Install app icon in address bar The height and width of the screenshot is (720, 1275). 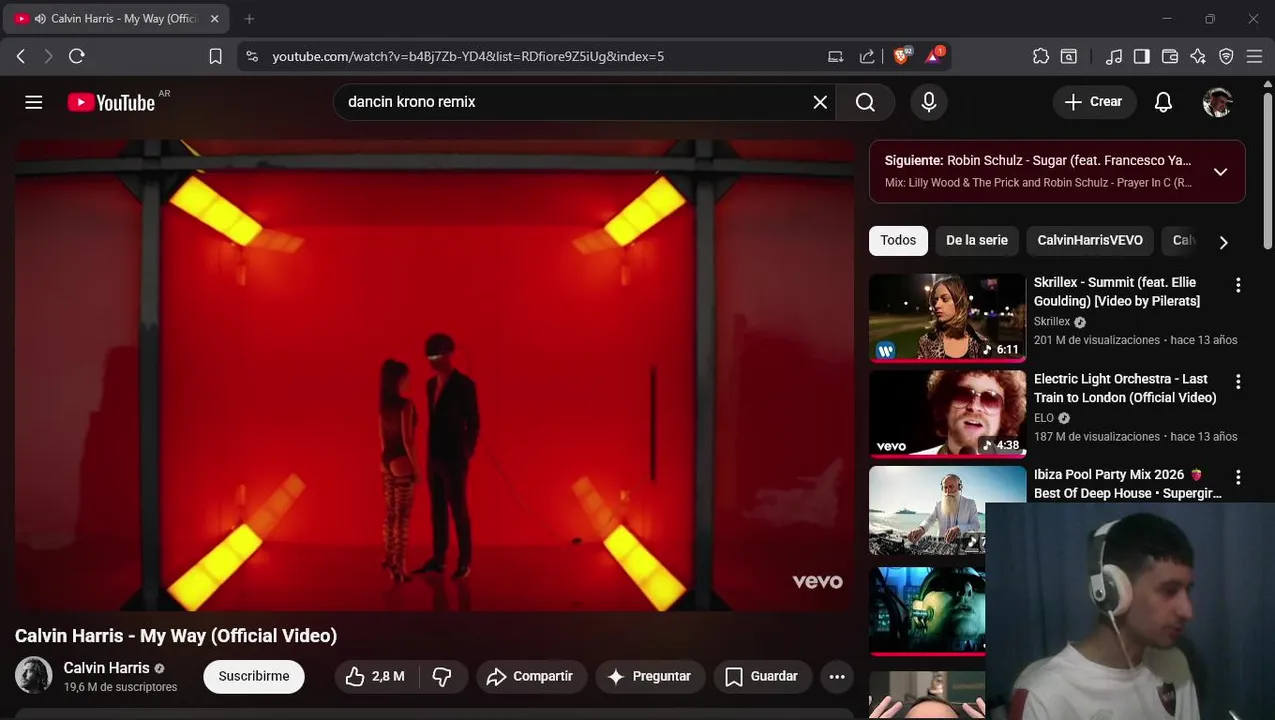click(x=835, y=57)
